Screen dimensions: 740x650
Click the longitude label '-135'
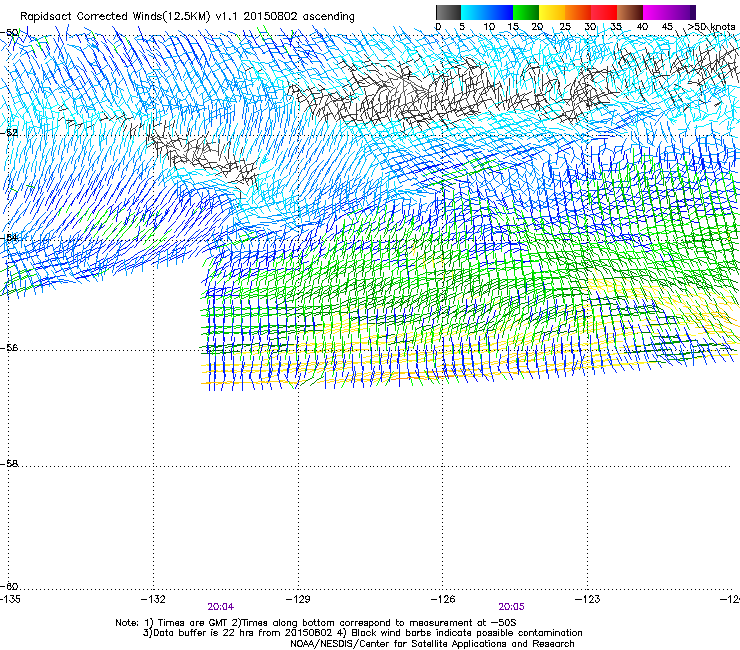click(x=10, y=599)
